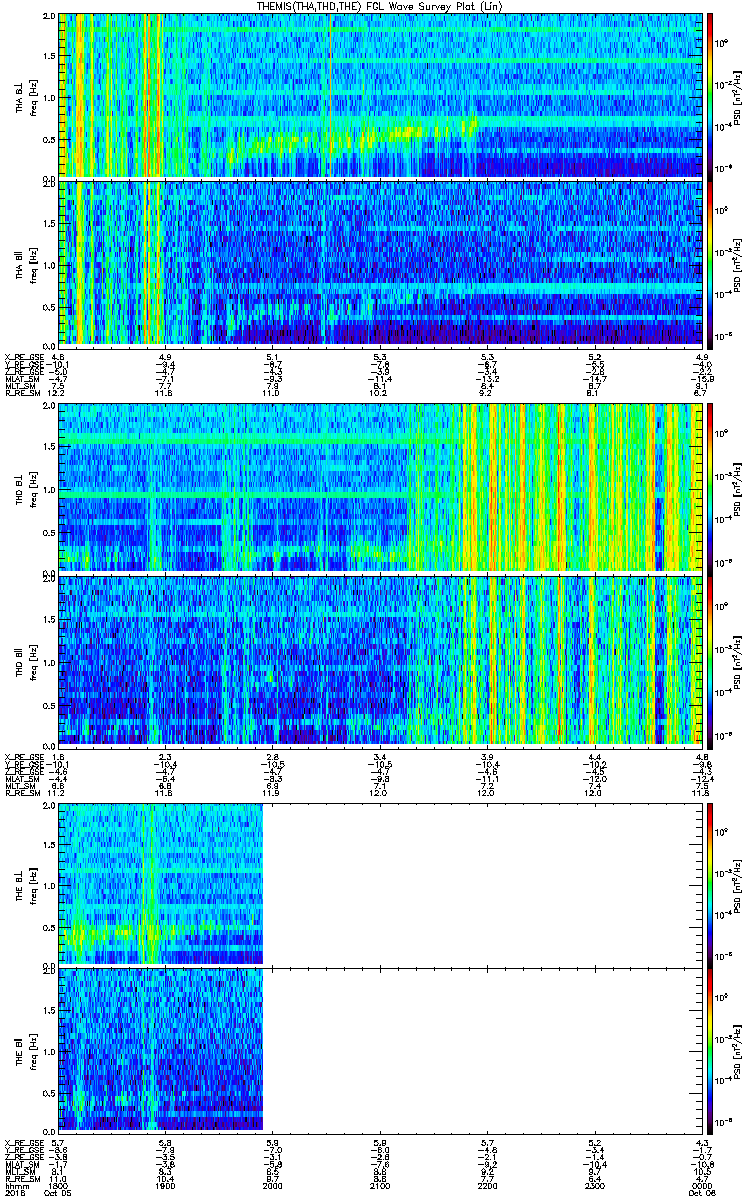Click the THEMIS FGL Wave Survey Plot title
This screenshot has width=750, height=1200.
379,6
